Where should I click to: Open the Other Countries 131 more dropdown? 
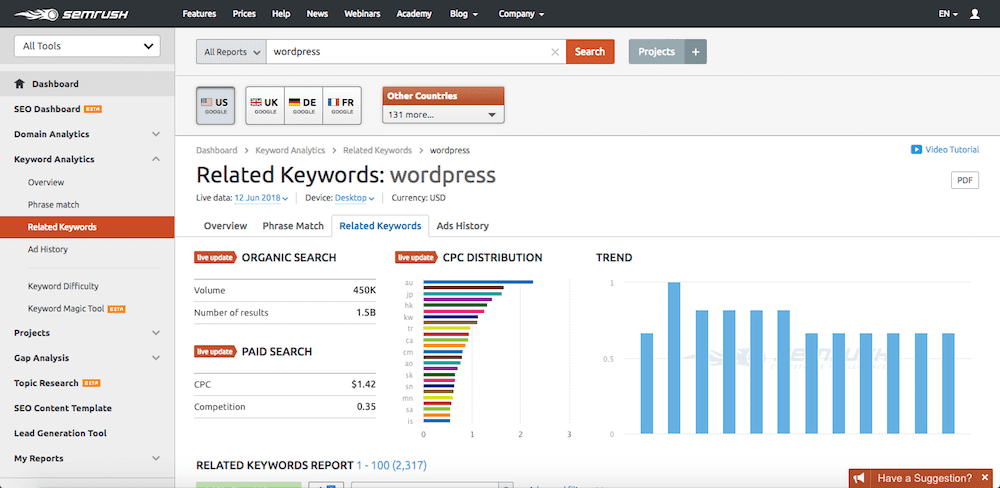[x=443, y=115]
